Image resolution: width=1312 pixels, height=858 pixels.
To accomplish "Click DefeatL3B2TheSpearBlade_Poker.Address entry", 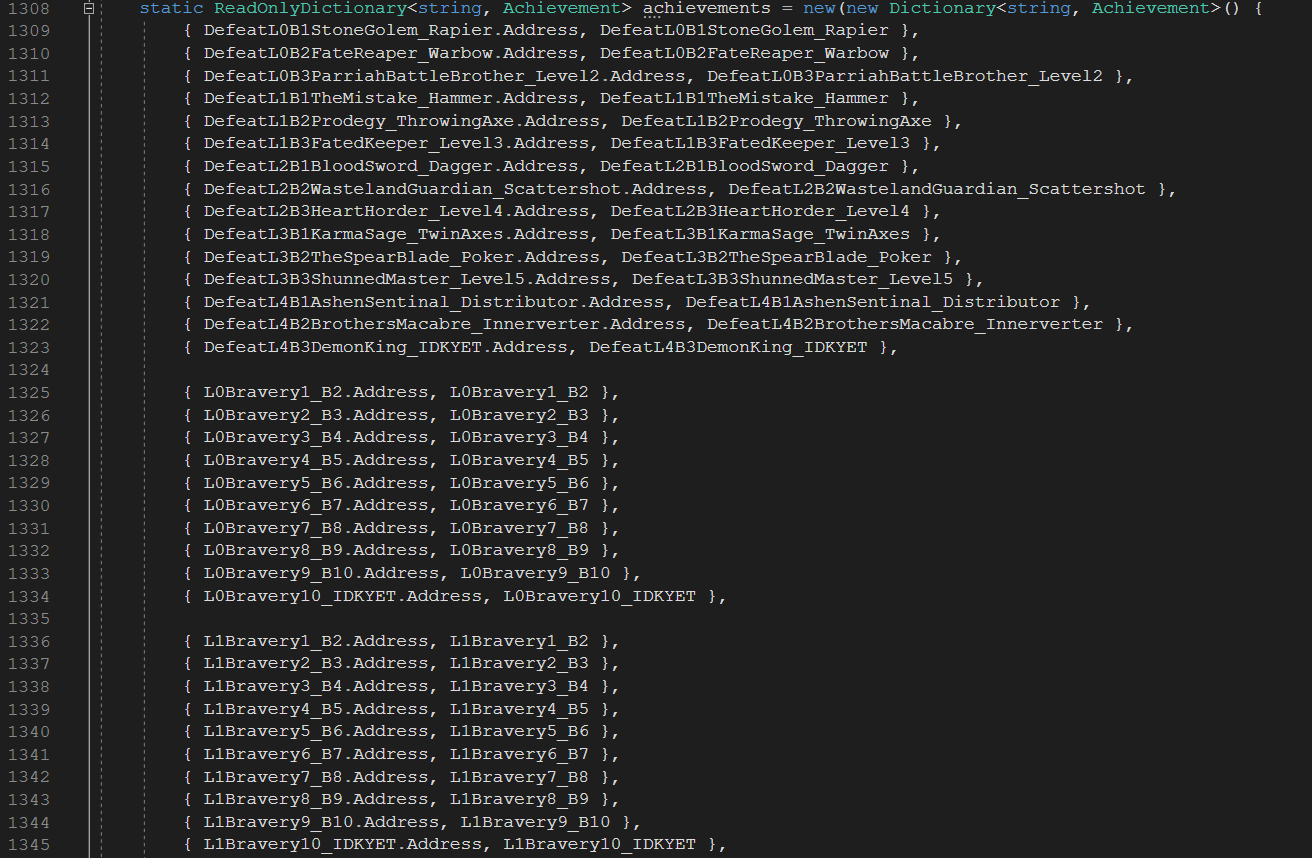I will (401, 257).
